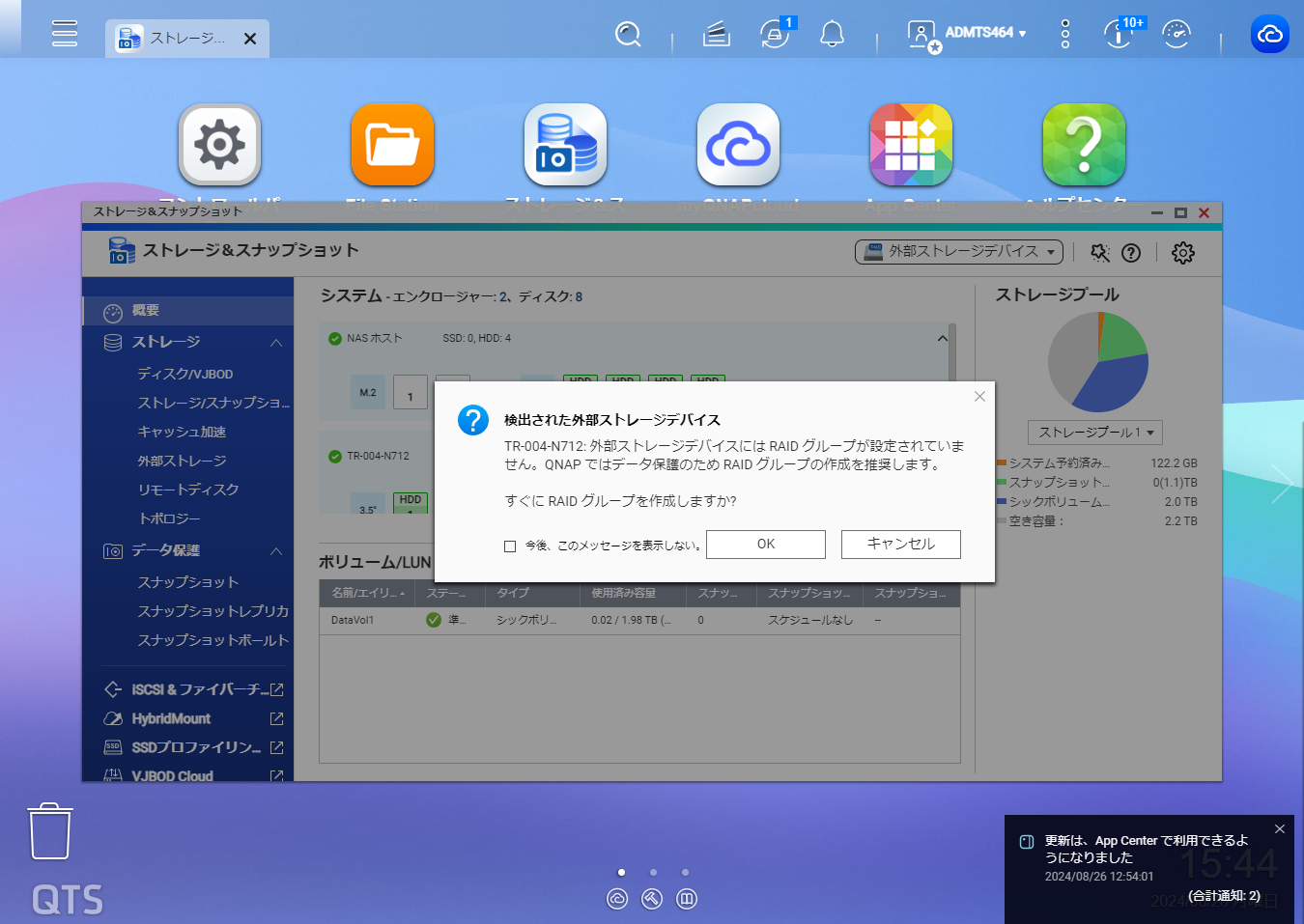Open the 外部ストレージデバイス dropdown
1304x924 pixels.
pos(958,252)
